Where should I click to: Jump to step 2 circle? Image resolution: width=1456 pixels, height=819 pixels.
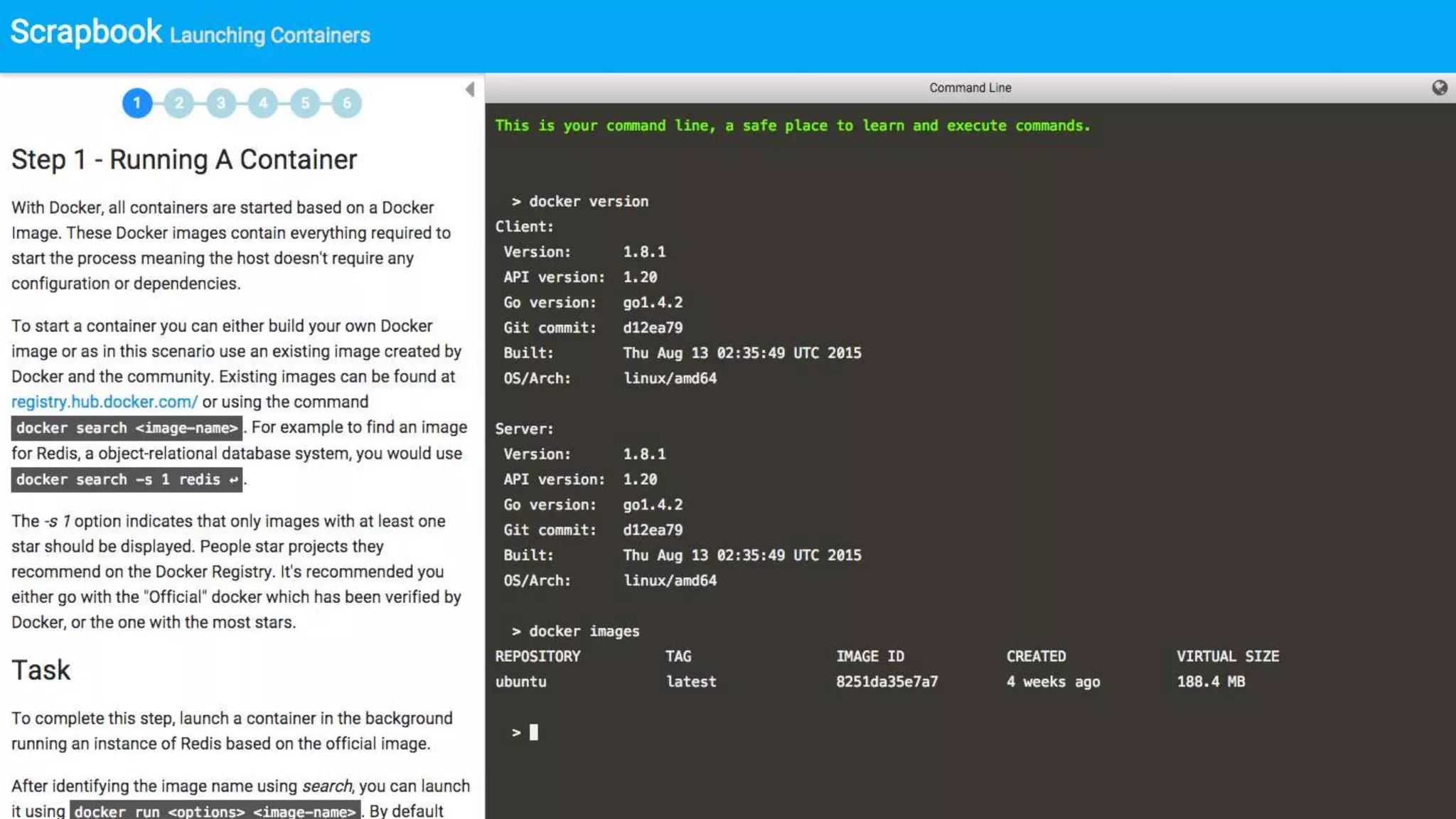point(179,103)
